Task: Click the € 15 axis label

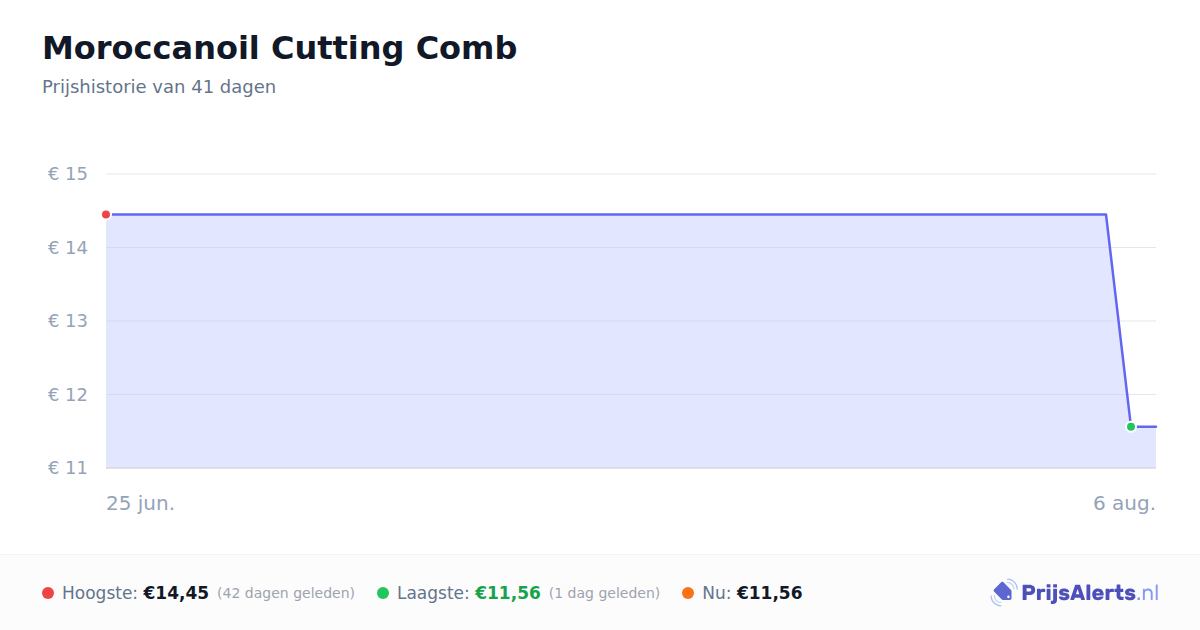Action: click(68, 174)
